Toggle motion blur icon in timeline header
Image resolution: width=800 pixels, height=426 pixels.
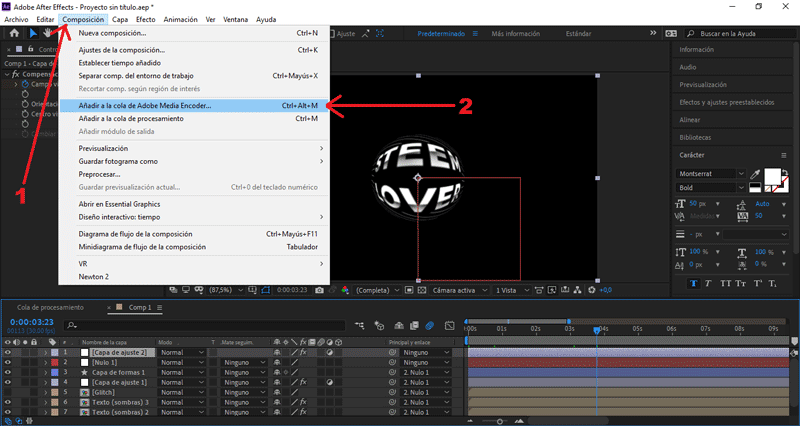point(430,325)
